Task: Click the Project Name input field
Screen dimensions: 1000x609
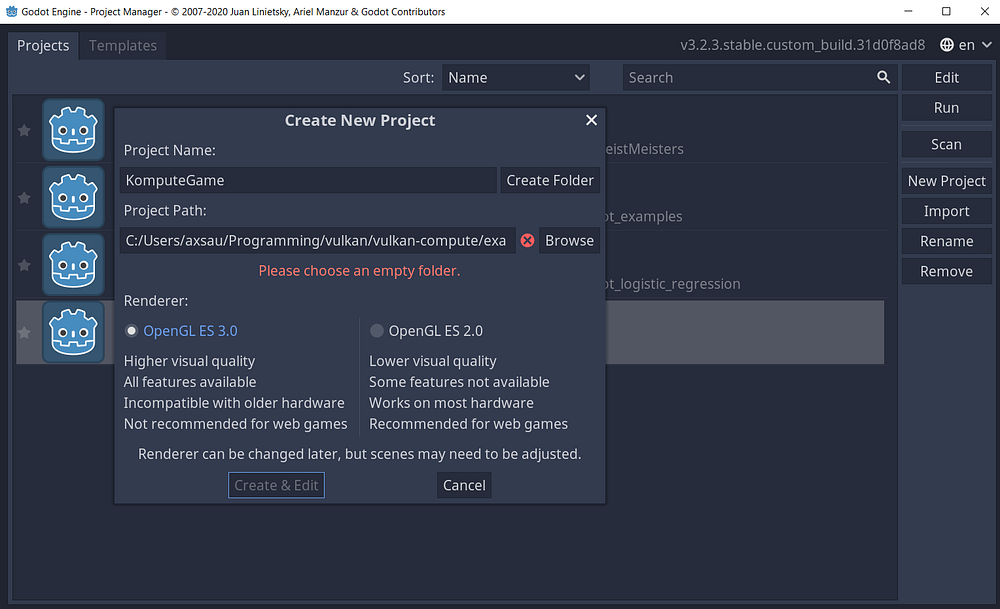Action: (308, 180)
